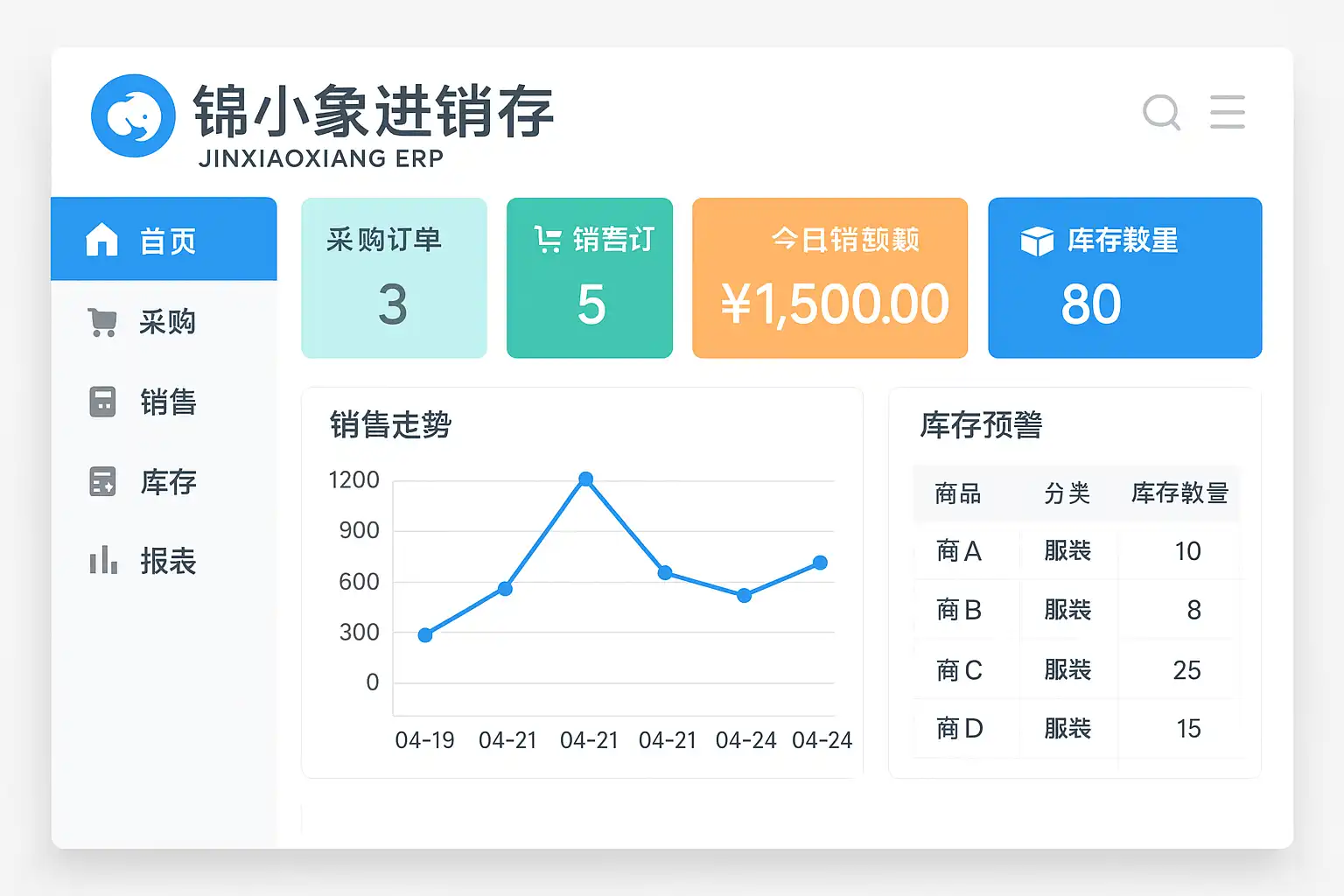Select the 销售 sidebar menu label
This screenshot has width=1344, height=896.
[x=168, y=402]
